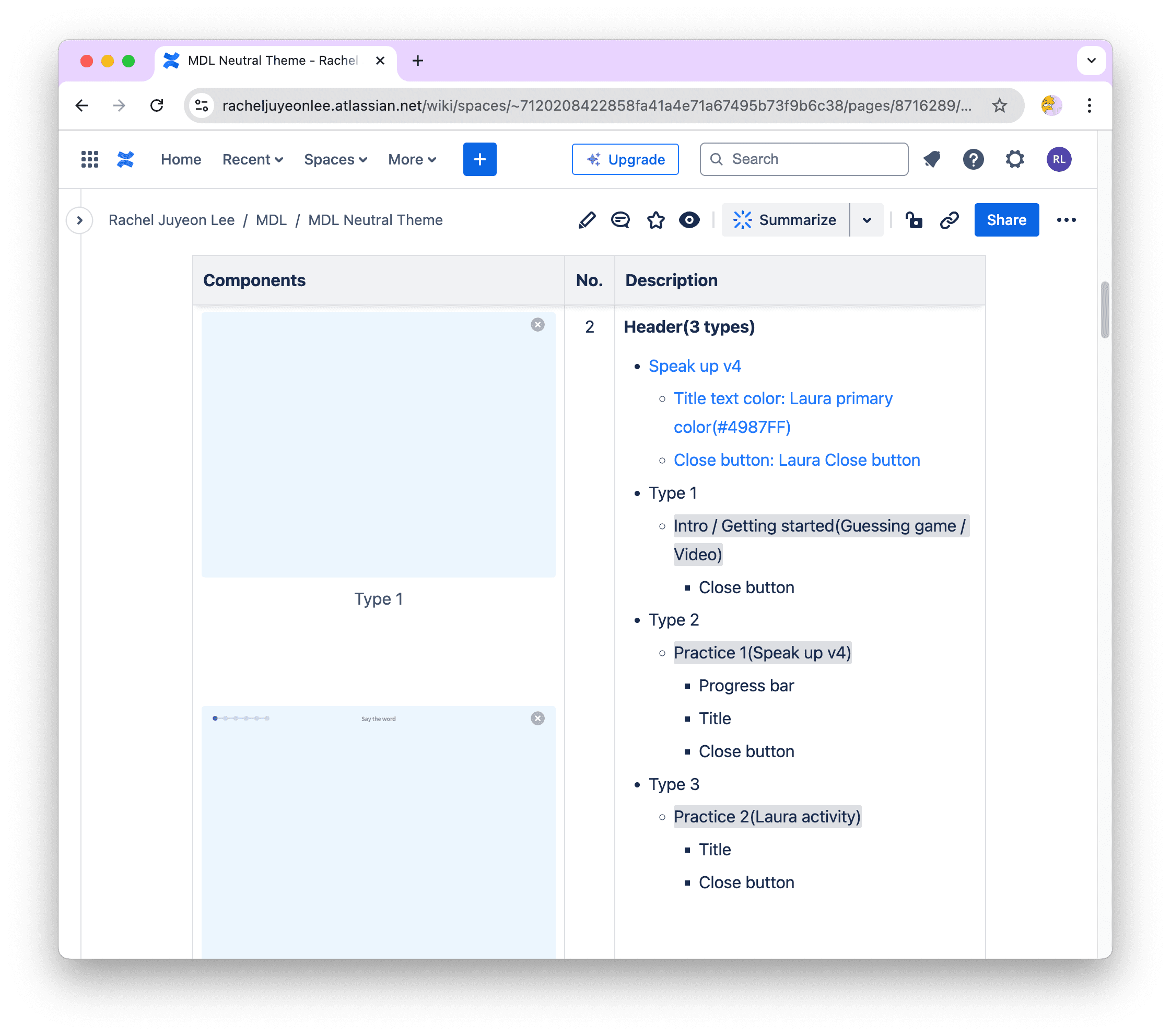Star this page with the star icon
1171x1036 pixels.
pos(655,220)
